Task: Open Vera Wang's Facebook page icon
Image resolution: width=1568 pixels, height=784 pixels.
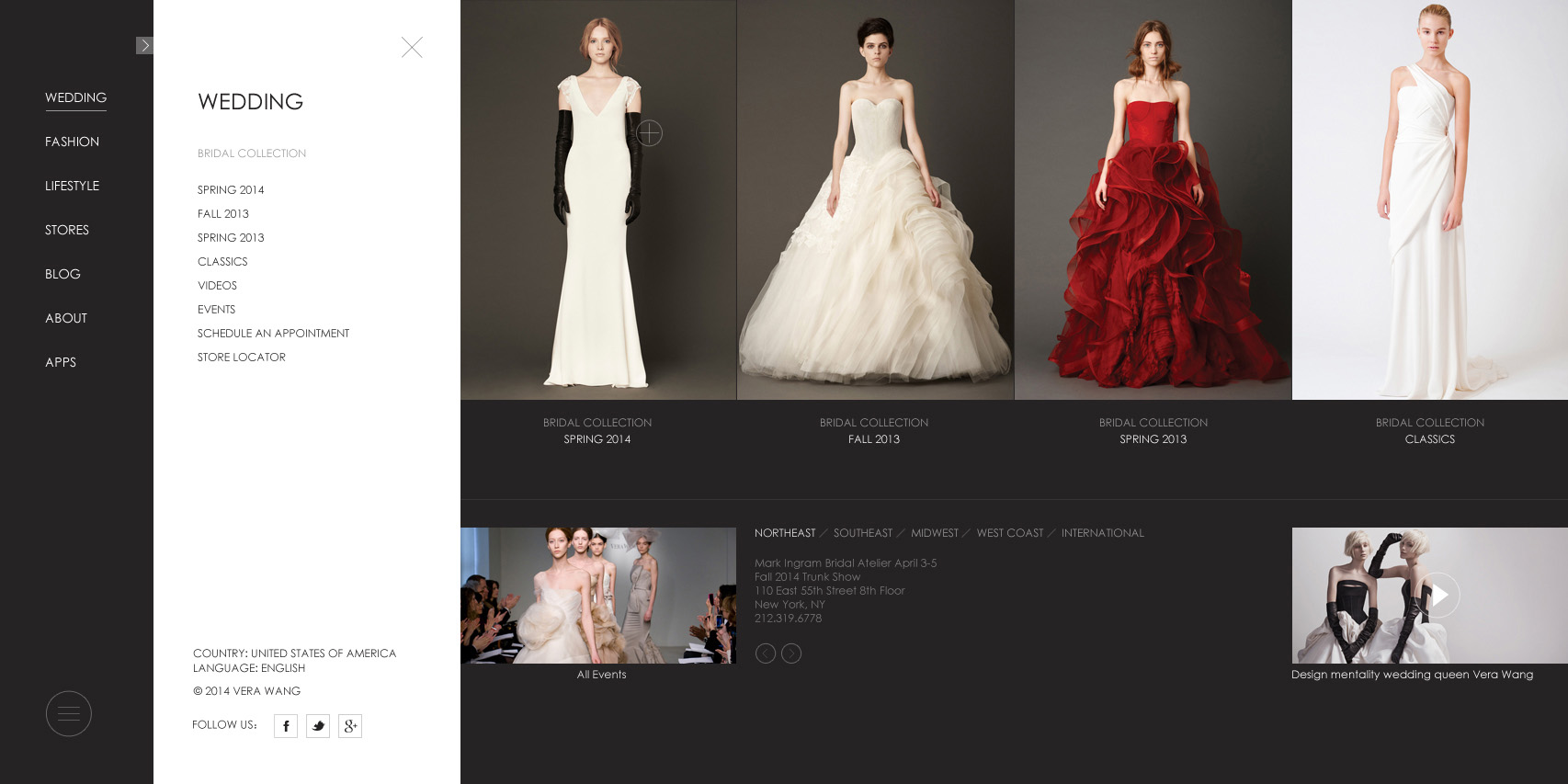Action: tap(286, 726)
